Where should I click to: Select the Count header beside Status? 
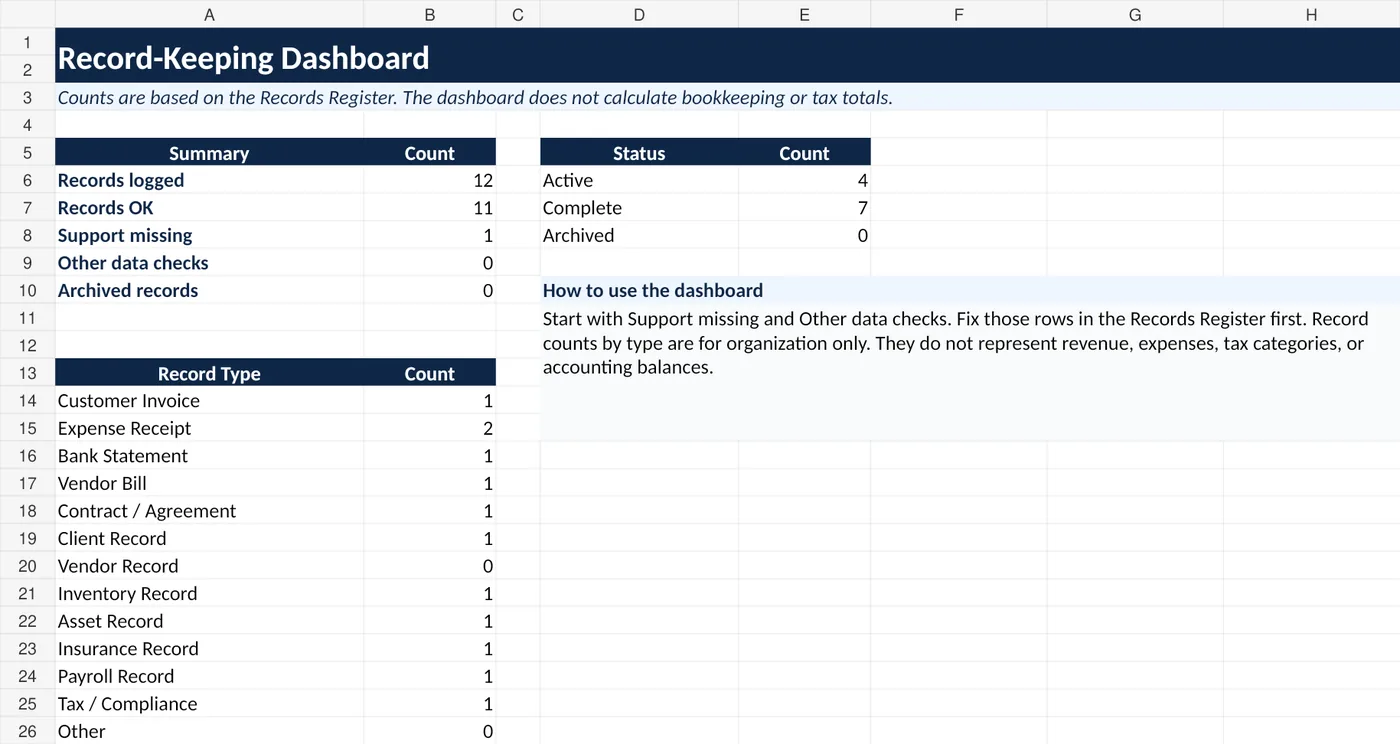(805, 153)
